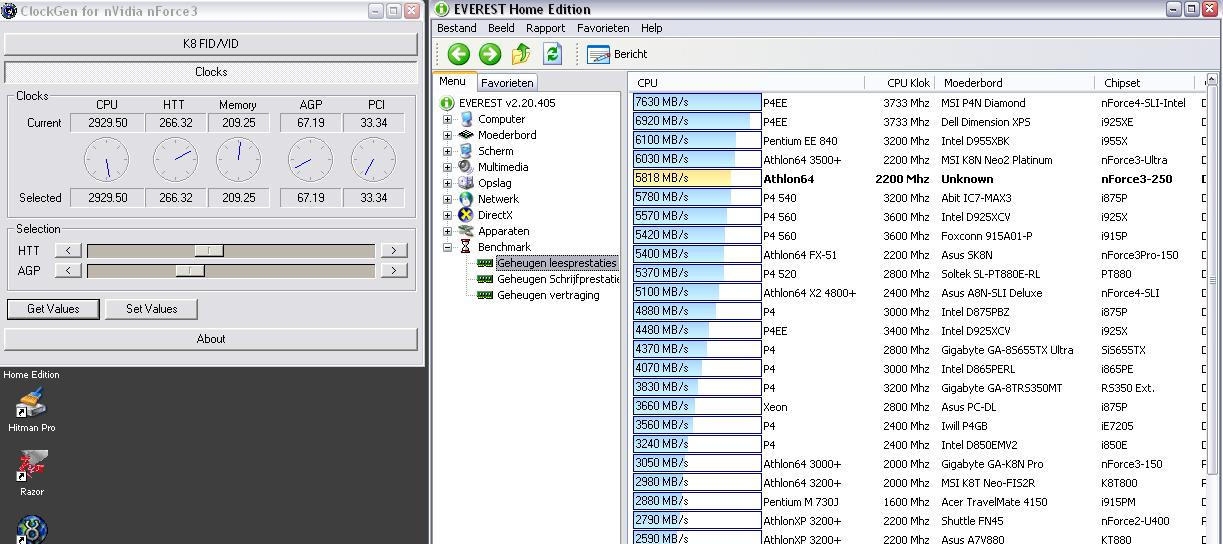Expand the Moederbord tree node
The height and width of the screenshot is (544, 1223).
tap(448, 135)
